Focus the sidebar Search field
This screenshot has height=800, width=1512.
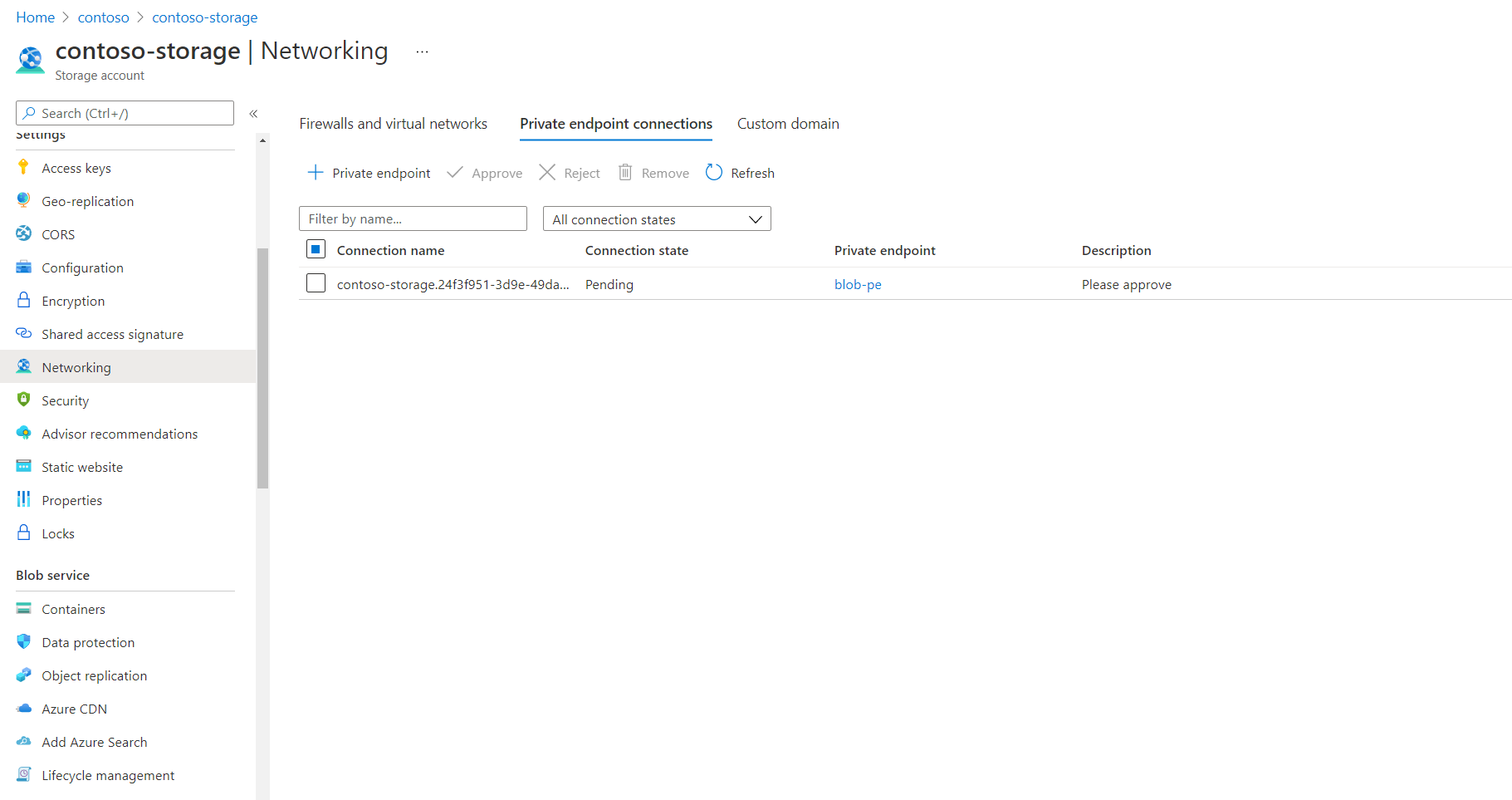125,113
